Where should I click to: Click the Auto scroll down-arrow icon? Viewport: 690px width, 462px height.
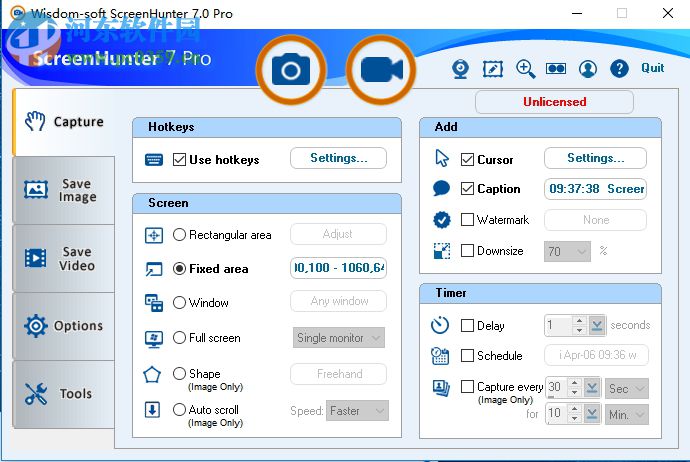tap(152, 410)
